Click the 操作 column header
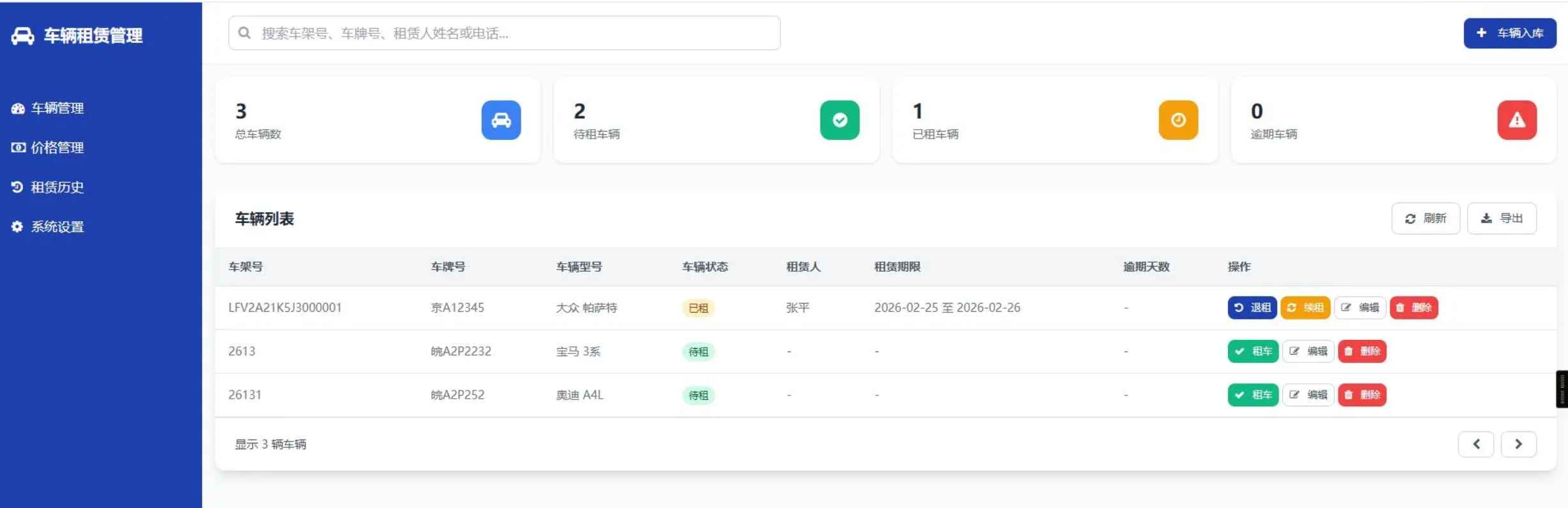Screen dimensions: 1568x508 1239,267
